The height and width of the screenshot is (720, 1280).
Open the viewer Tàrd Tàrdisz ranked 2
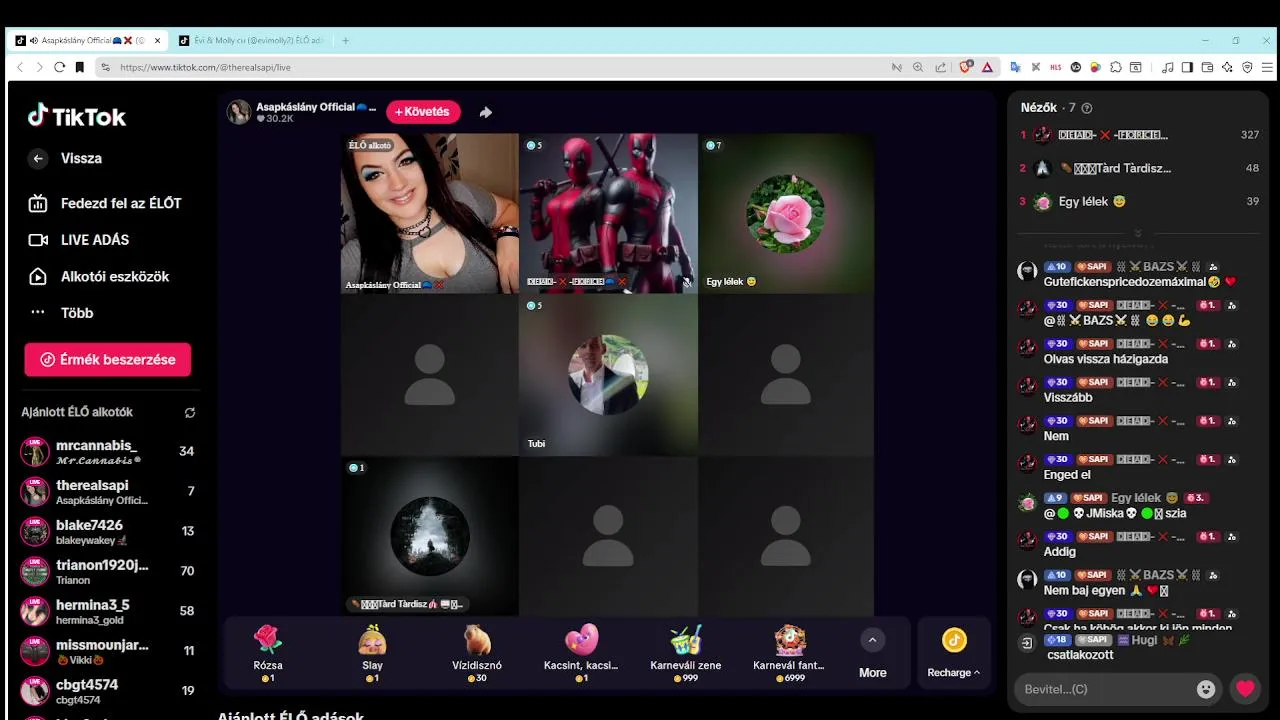click(1139, 168)
